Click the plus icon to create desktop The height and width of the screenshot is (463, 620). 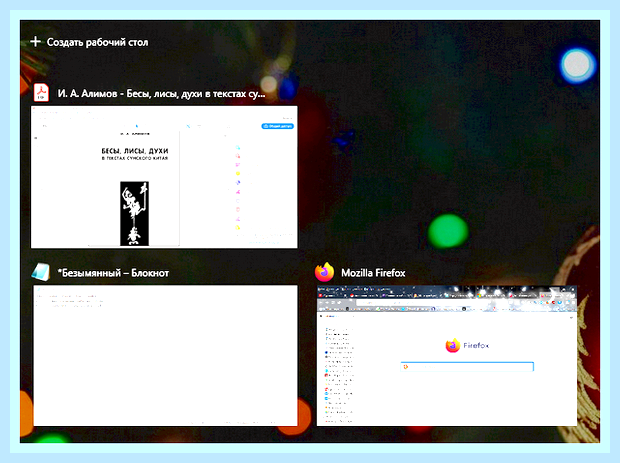pos(36,41)
